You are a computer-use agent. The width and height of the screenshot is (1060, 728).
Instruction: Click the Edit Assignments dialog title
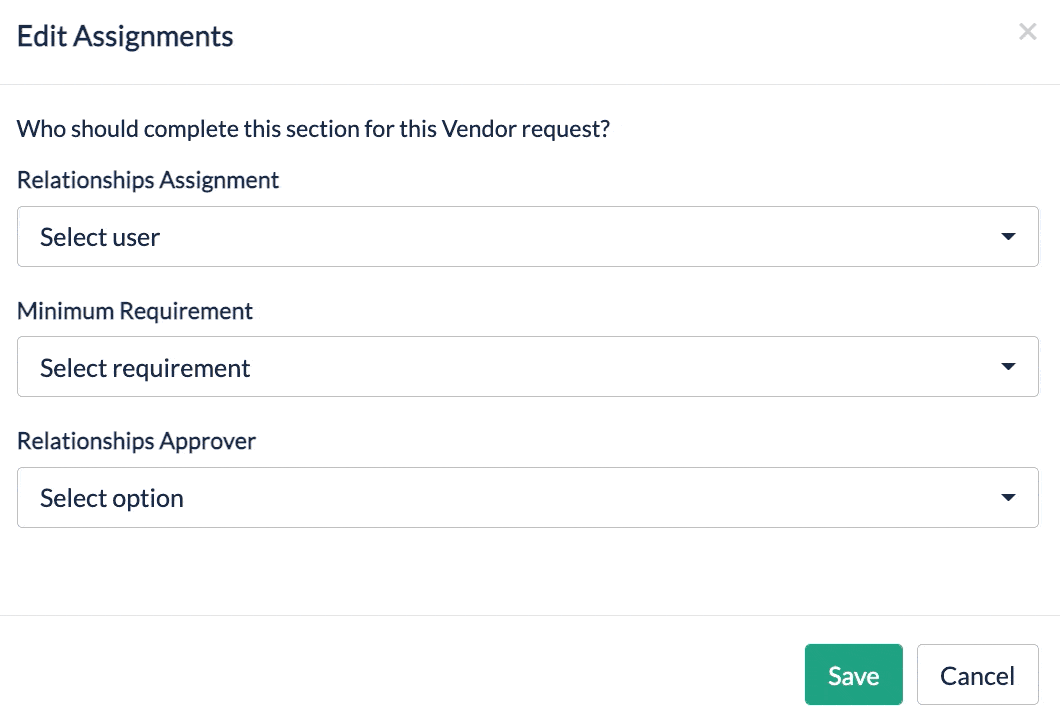coord(125,37)
